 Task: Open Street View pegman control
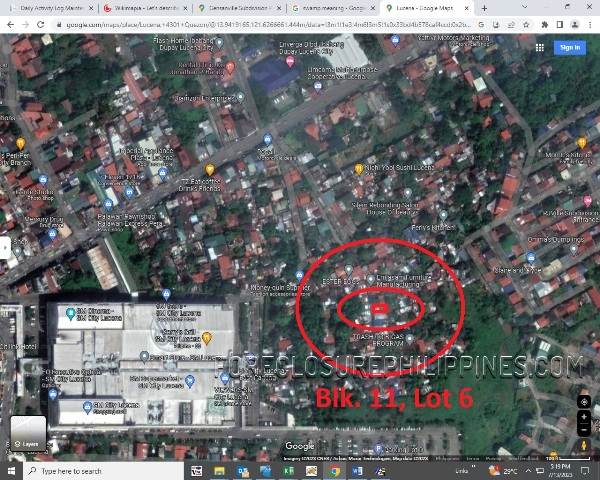point(583,444)
